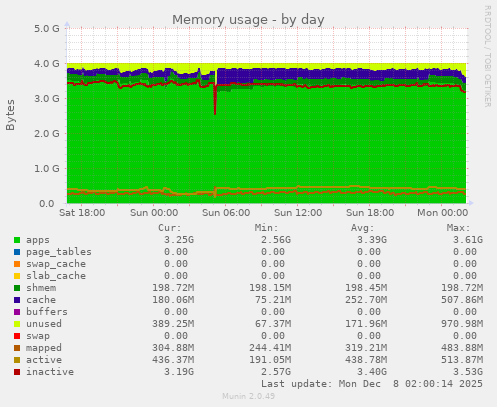Click the 'apps' legend label
This screenshot has height=407, width=497.
[38, 240]
